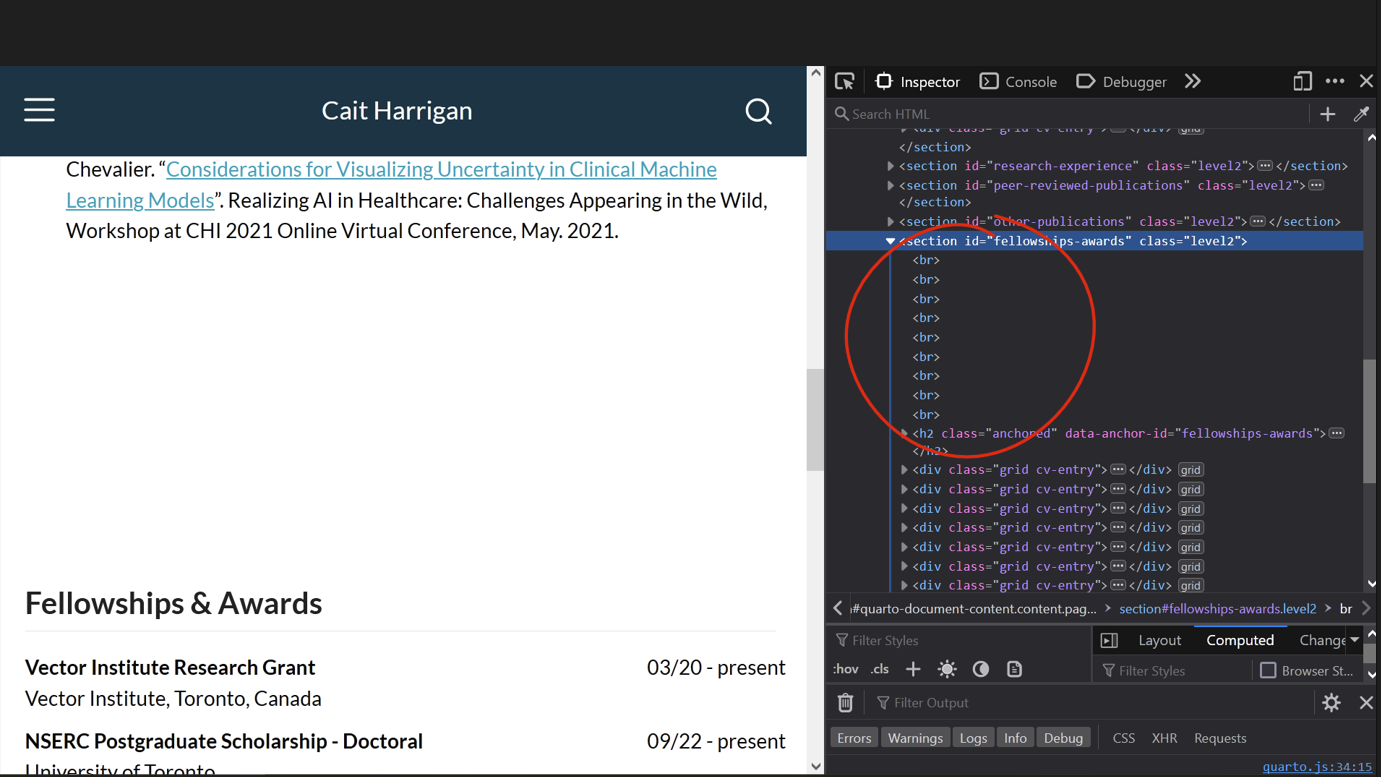
Task: Grab a color with the eyedropper
Action: pos(1361,114)
